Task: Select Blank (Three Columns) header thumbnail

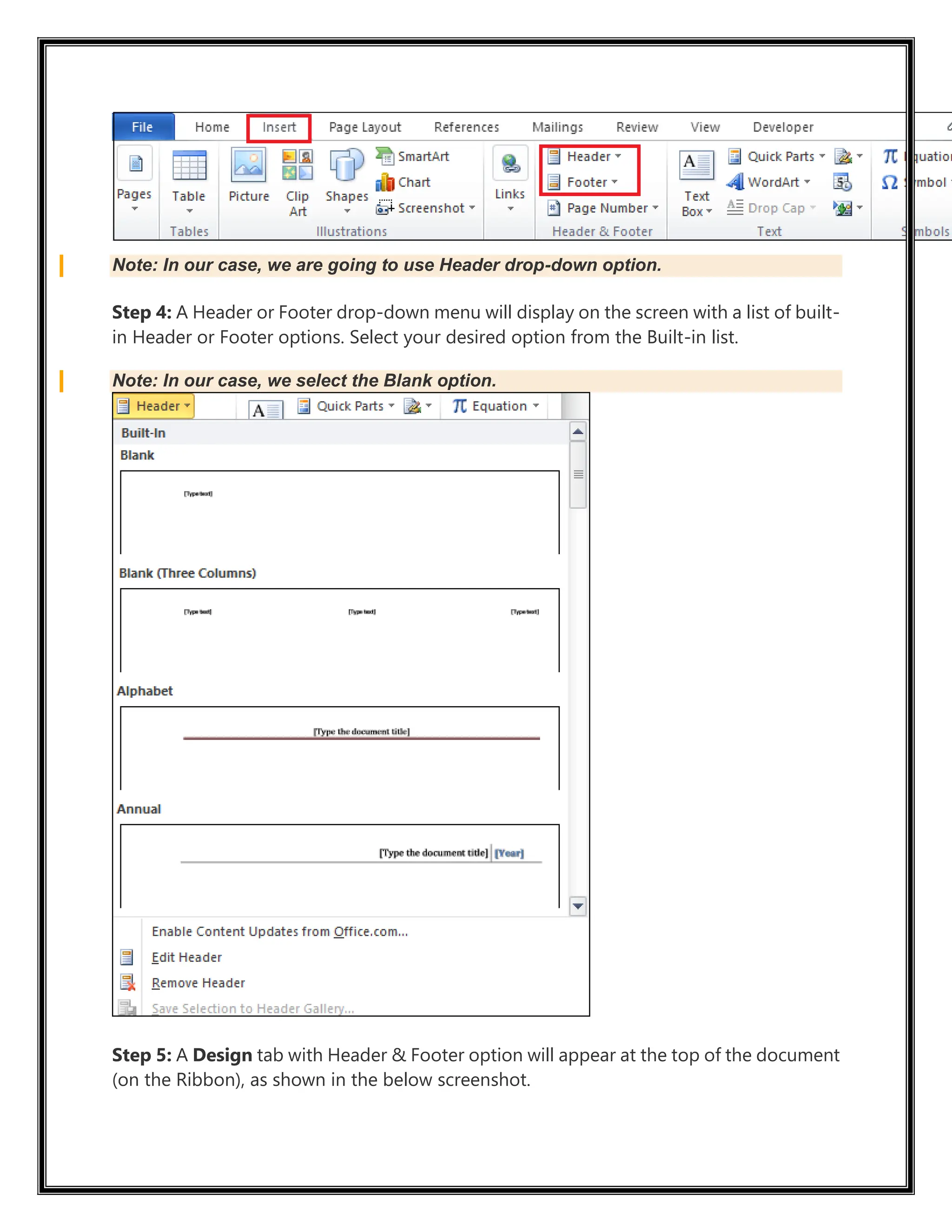Action: tap(339, 630)
